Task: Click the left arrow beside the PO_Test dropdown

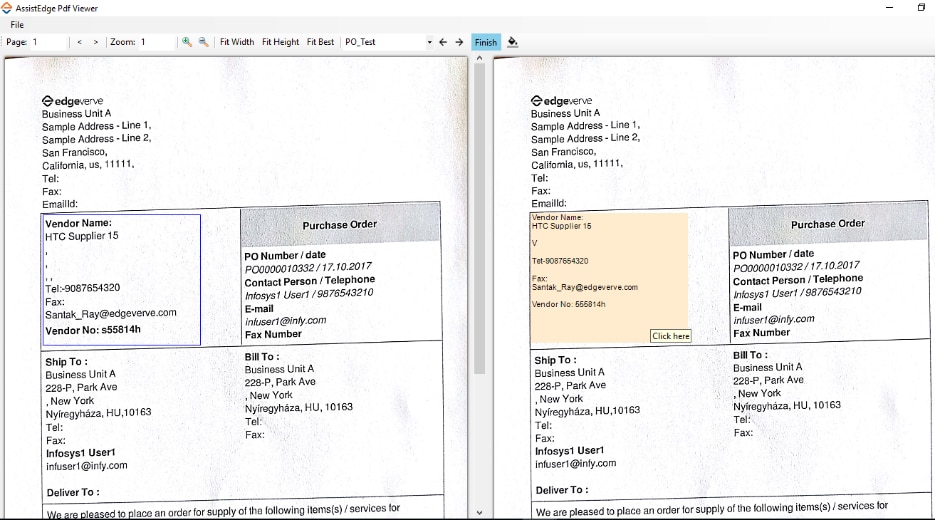Action: (x=443, y=42)
